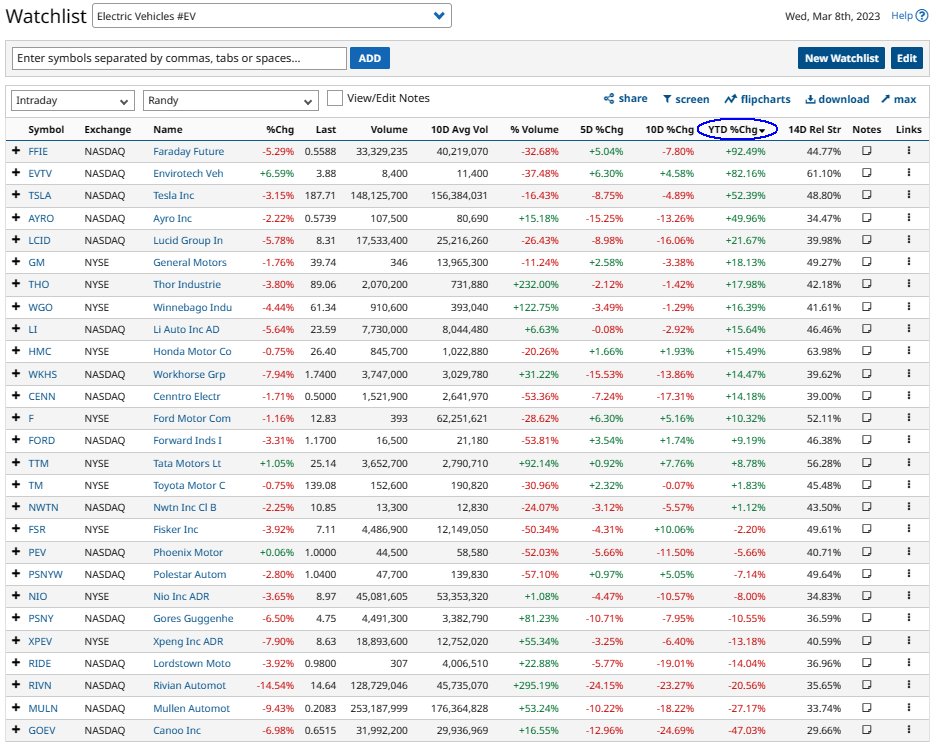The width and height of the screenshot is (940, 755).
Task: Open Randy view dropdown
Action: click(x=230, y=100)
